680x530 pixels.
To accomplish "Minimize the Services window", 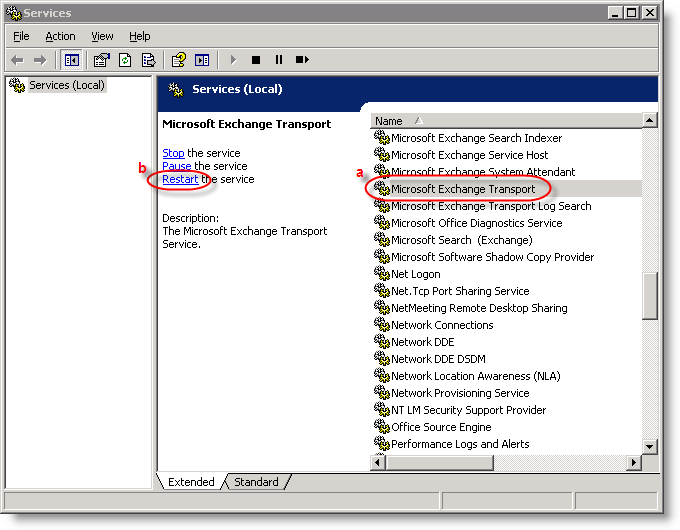I will 615,13.
